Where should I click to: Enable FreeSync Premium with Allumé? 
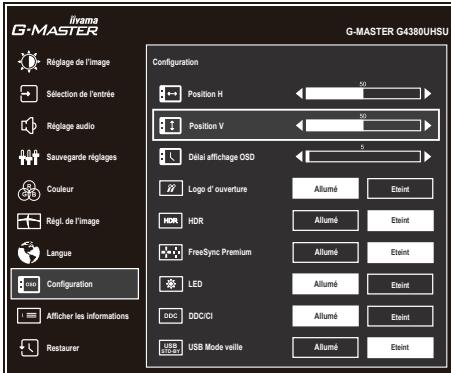tap(325, 252)
